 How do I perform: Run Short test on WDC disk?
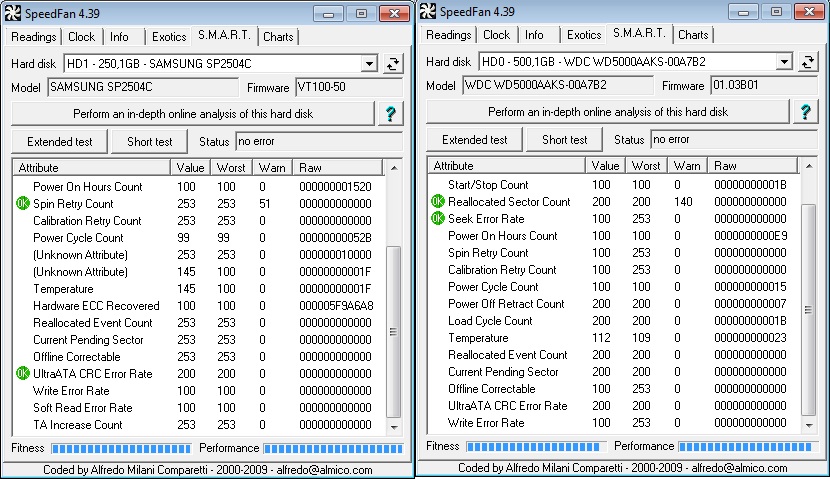(x=565, y=140)
